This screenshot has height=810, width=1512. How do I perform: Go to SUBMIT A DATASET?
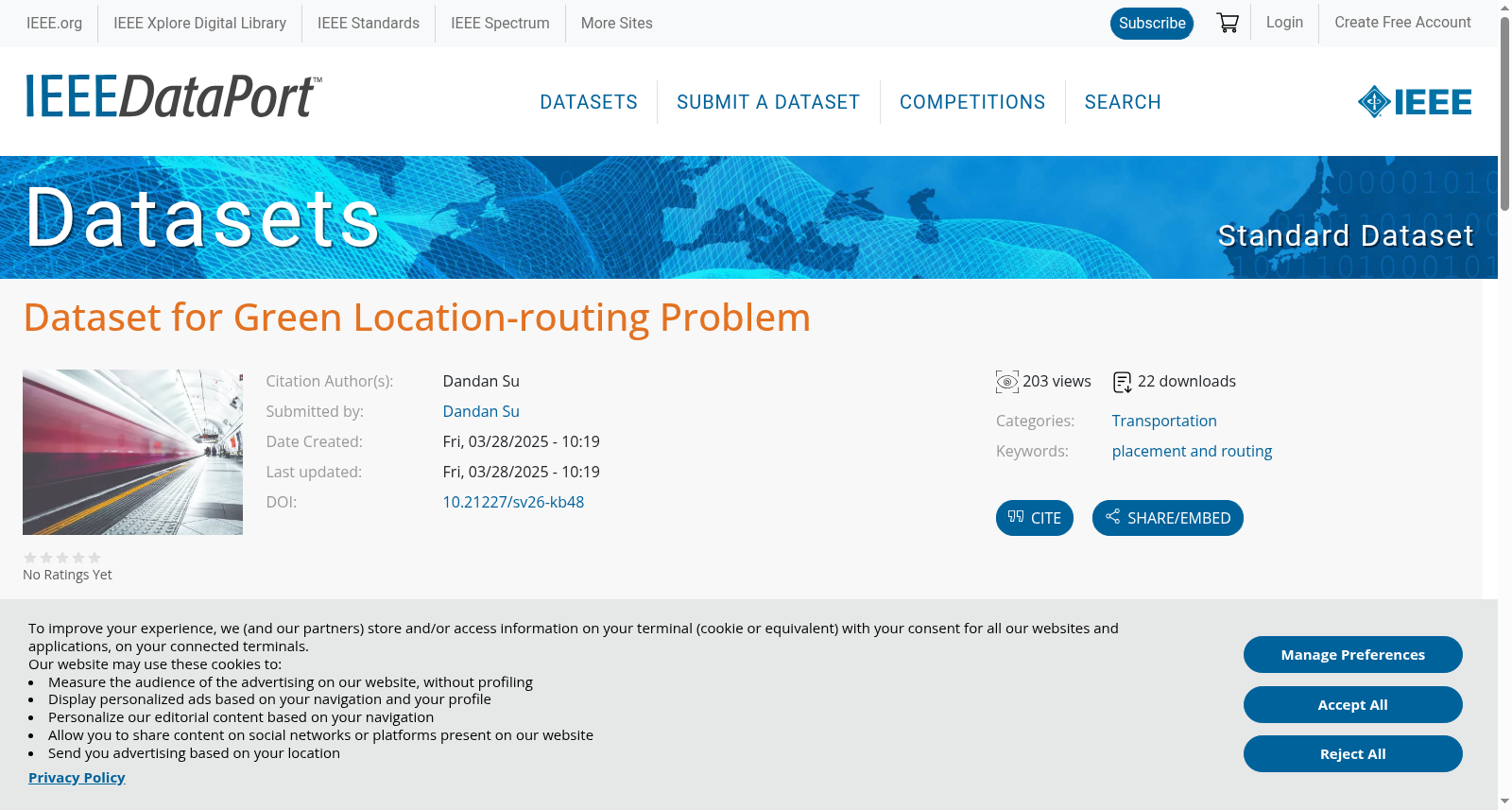[768, 102]
